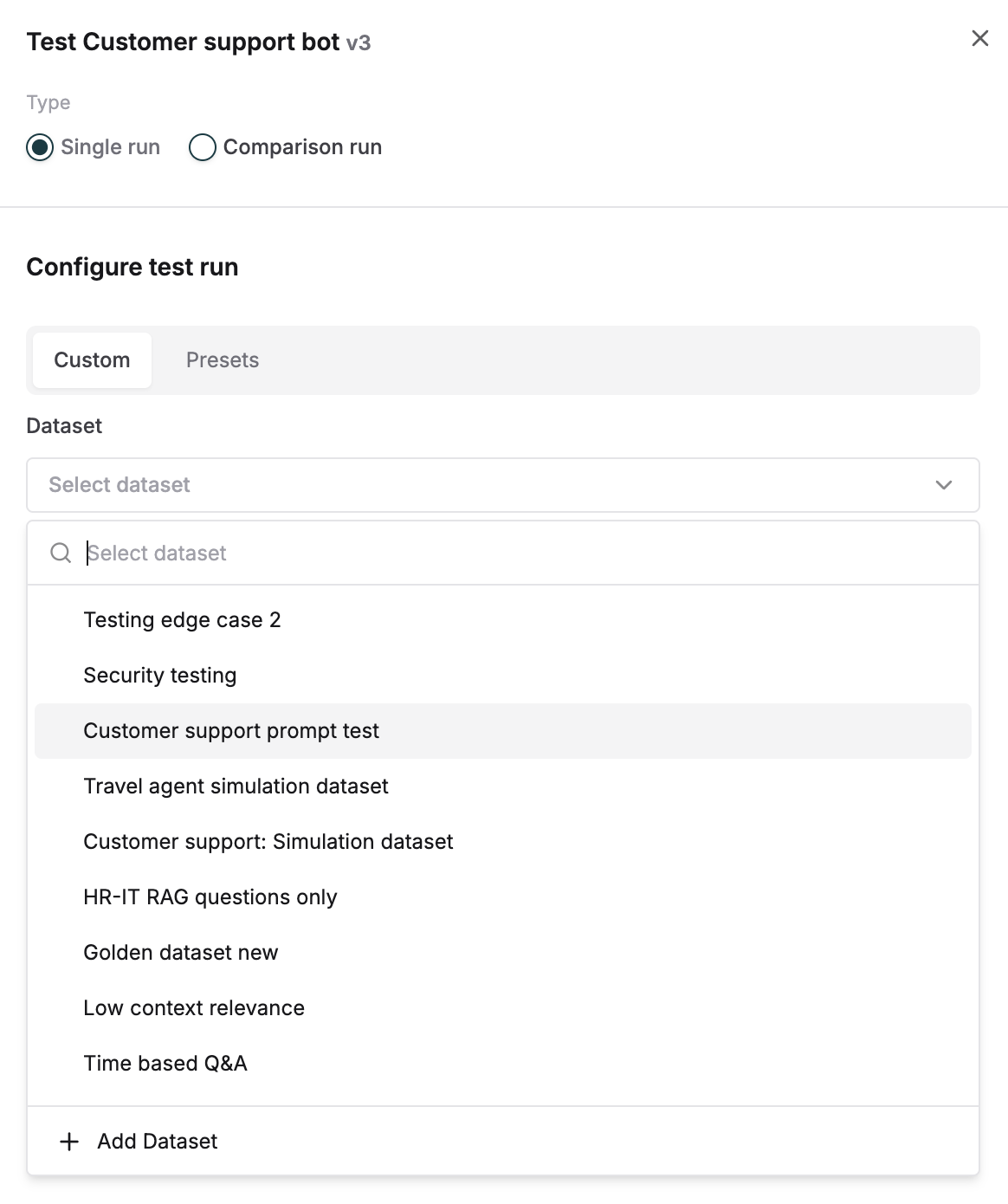Choose Customer support prompt test dataset
The width and height of the screenshot is (1008, 1204).
(230, 731)
